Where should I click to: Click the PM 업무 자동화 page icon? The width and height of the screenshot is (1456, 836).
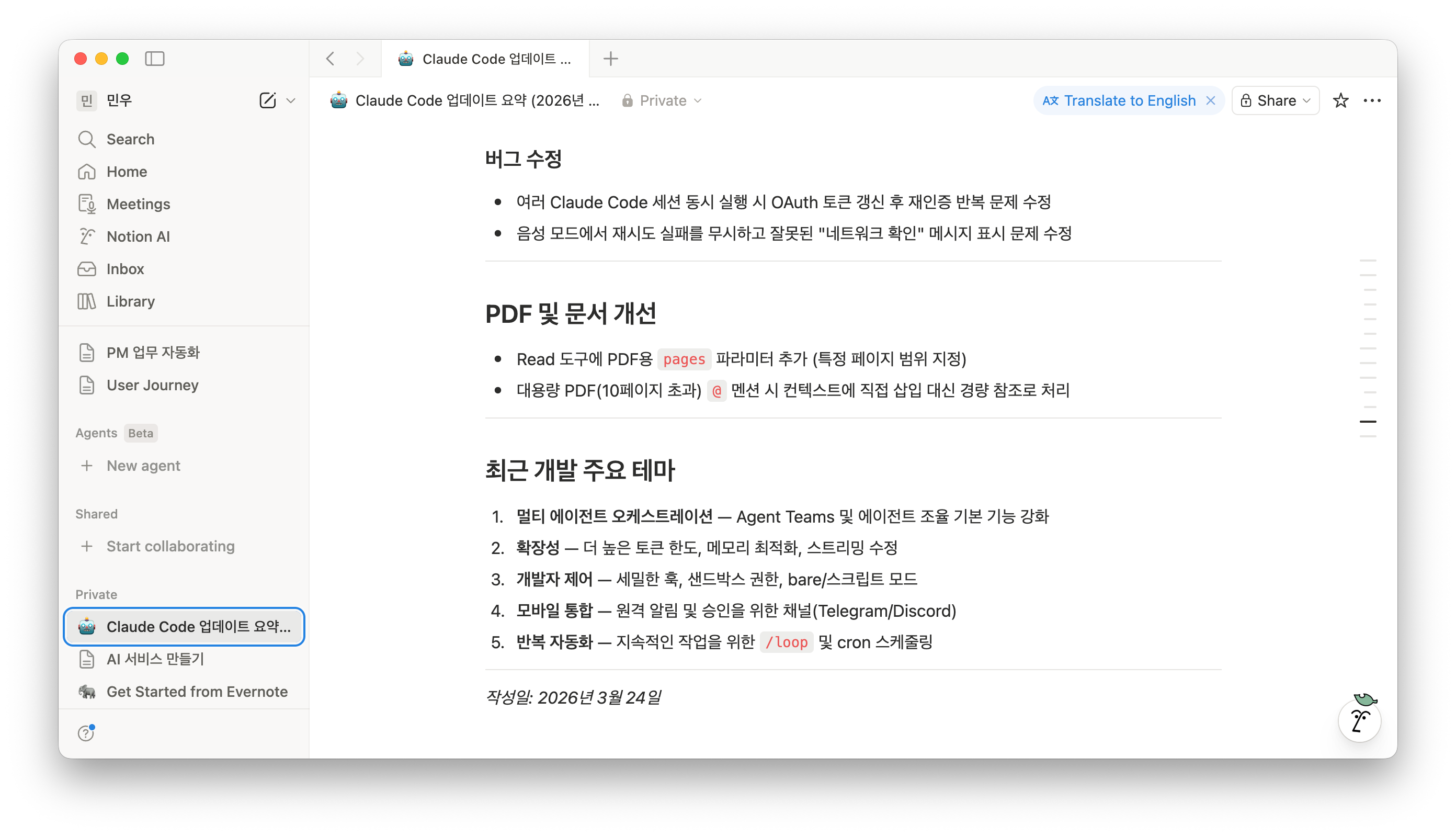(87, 353)
